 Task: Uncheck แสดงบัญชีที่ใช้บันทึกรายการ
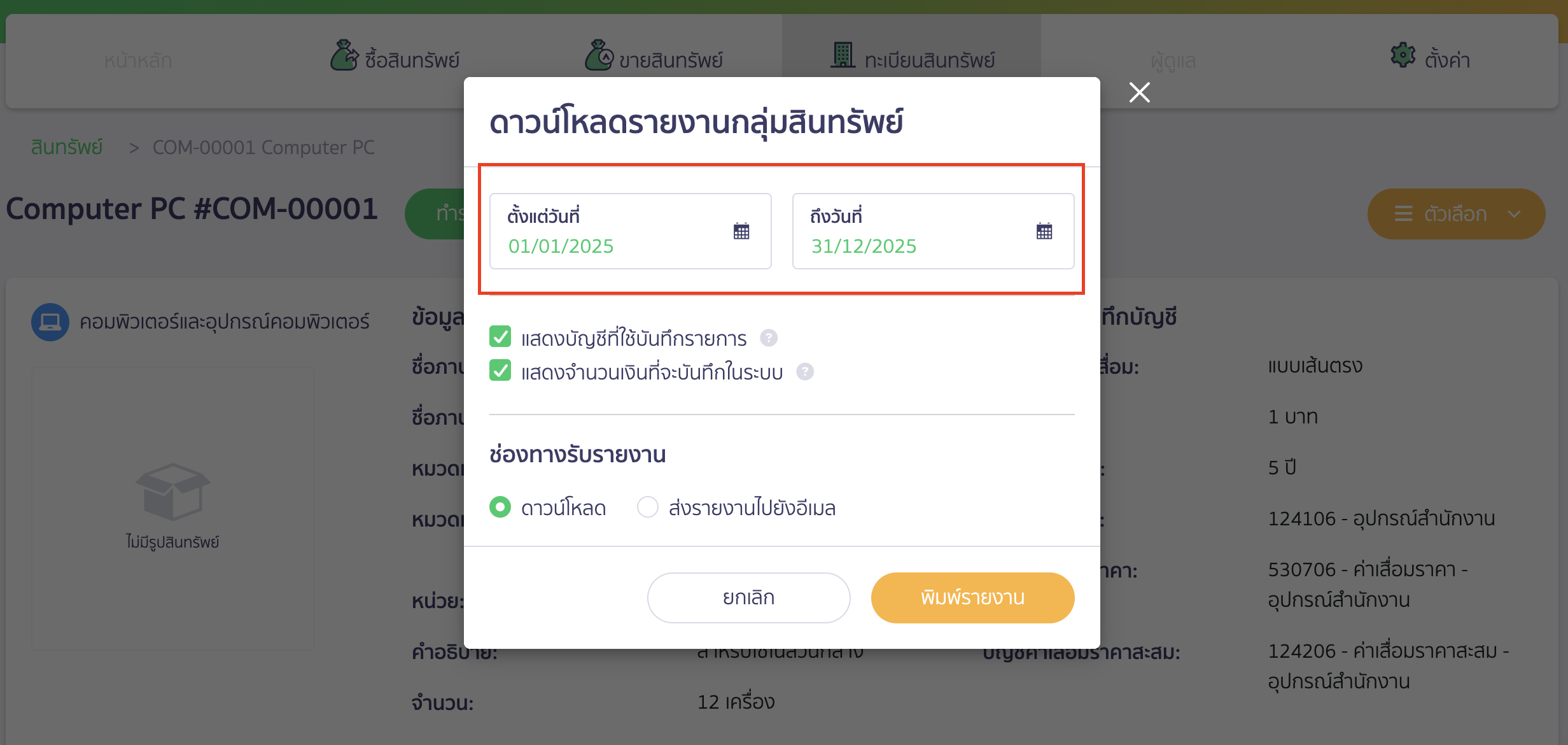point(501,337)
